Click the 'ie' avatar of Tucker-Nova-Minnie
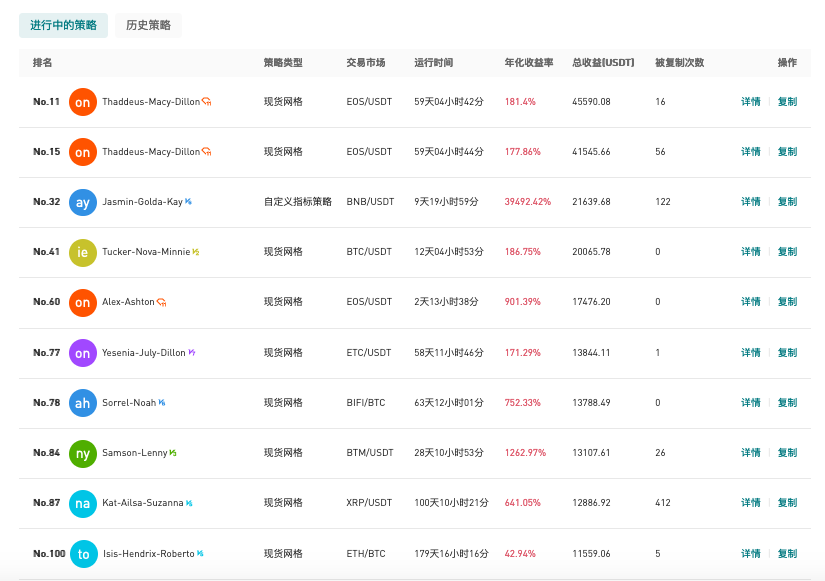Image resolution: width=825 pixels, height=581 pixels. click(x=83, y=252)
